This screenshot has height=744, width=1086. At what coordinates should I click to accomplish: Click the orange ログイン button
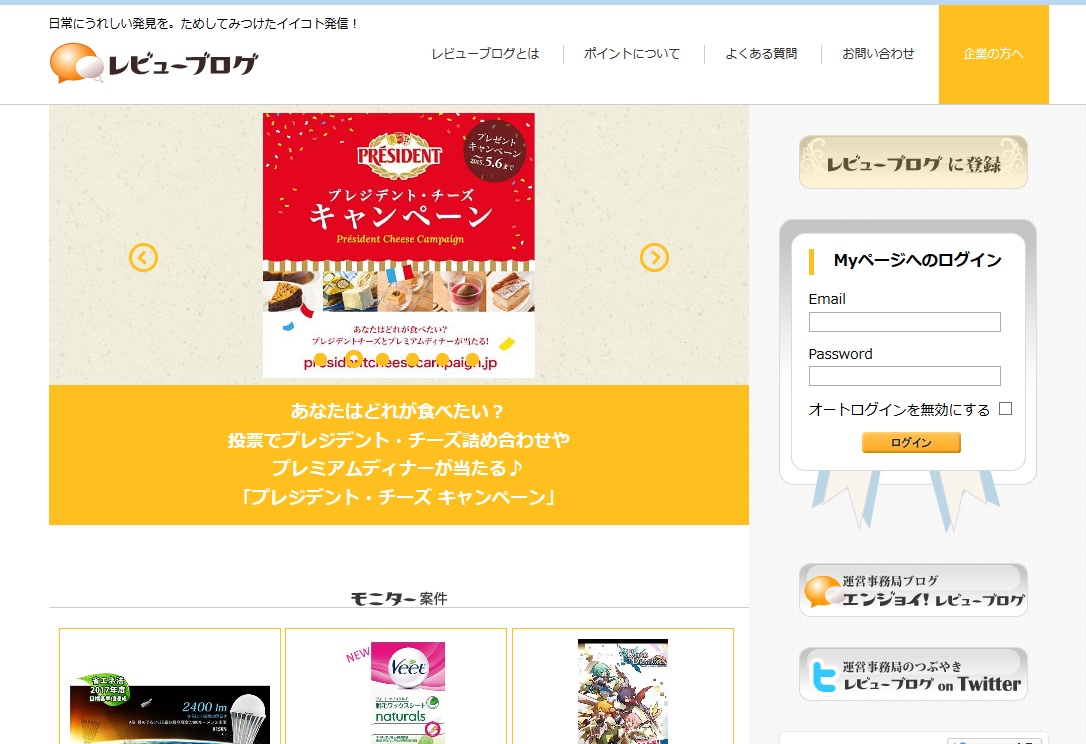pyautogui.click(x=911, y=442)
